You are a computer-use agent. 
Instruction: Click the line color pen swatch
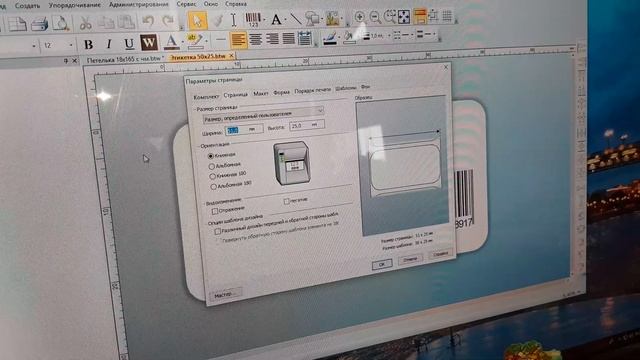(x=330, y=38)
